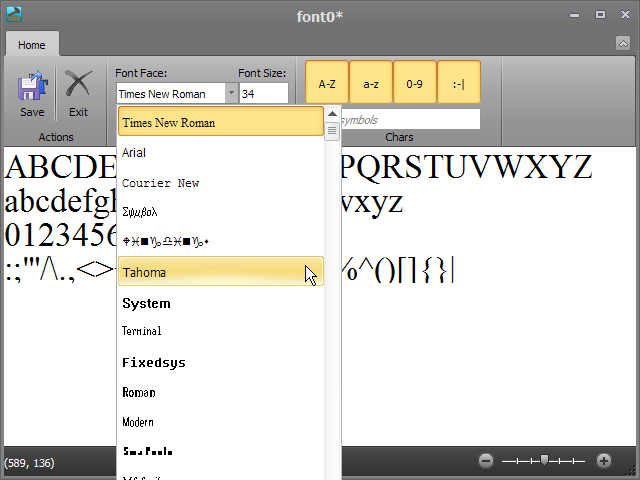The image size is (640, 480).
Task: Toggle the a-z lowercase characters button
Action: tap(371, 84)
